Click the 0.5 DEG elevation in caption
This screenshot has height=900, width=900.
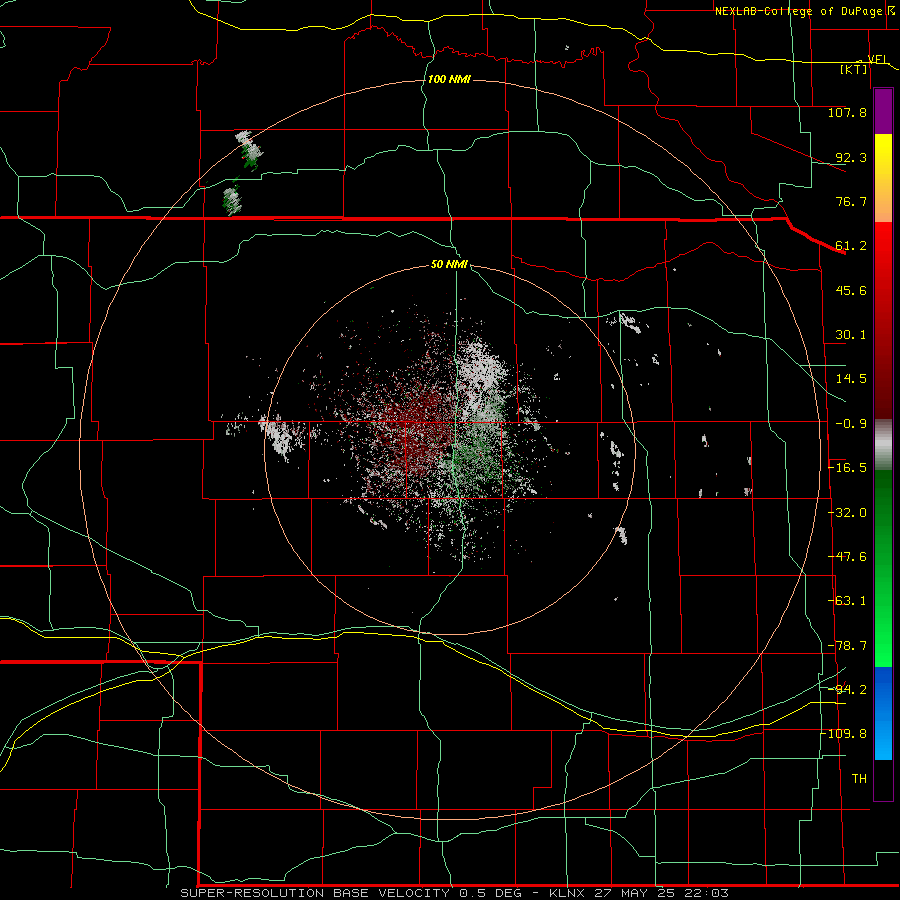(490, 893)
